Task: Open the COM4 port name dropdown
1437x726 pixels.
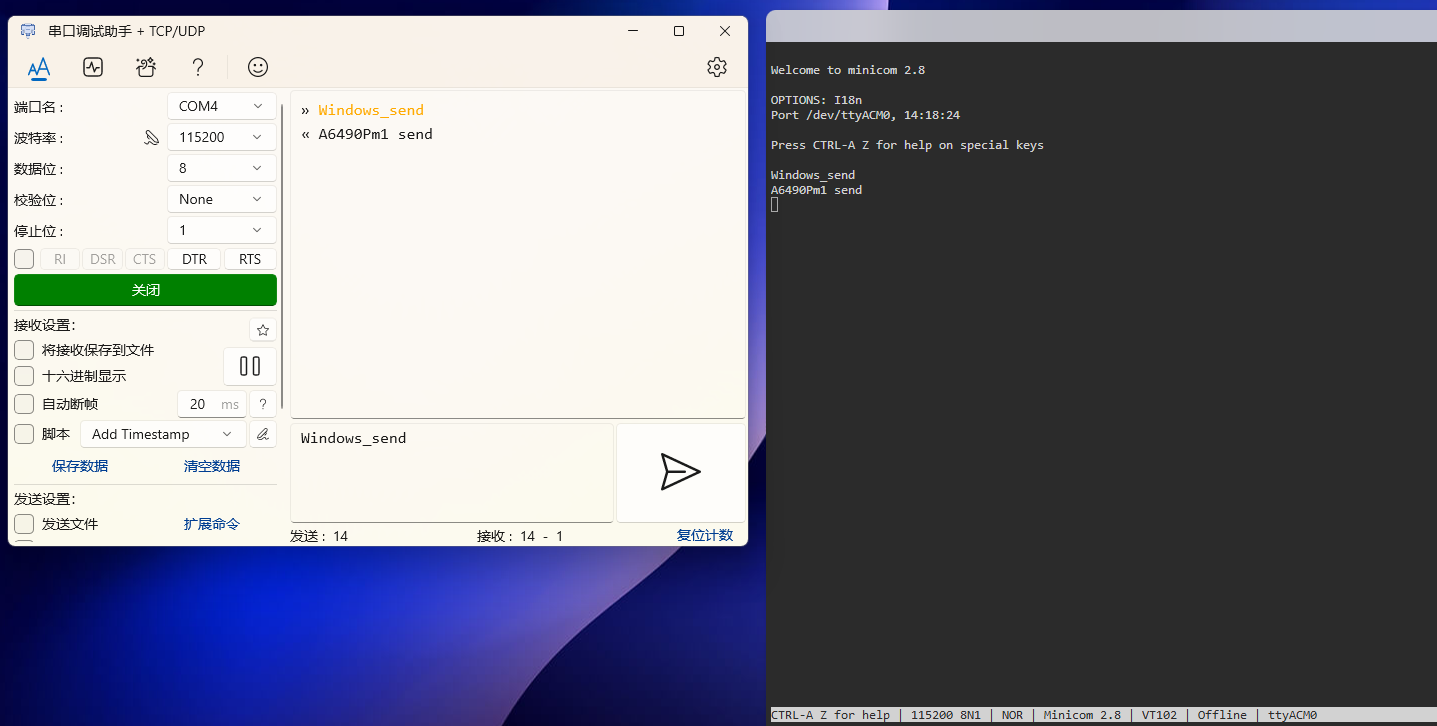Action: point(221,106)
